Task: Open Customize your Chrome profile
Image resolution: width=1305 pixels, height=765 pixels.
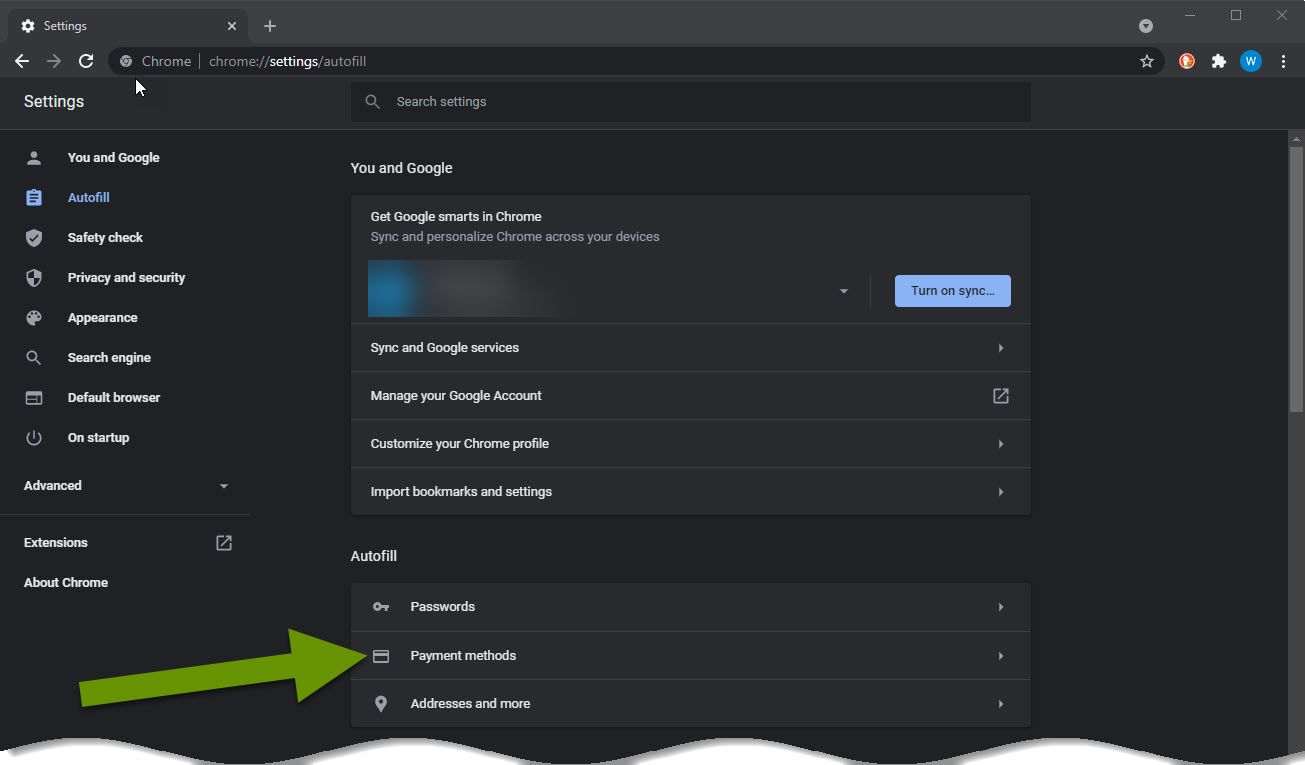Action: (690, 444)
